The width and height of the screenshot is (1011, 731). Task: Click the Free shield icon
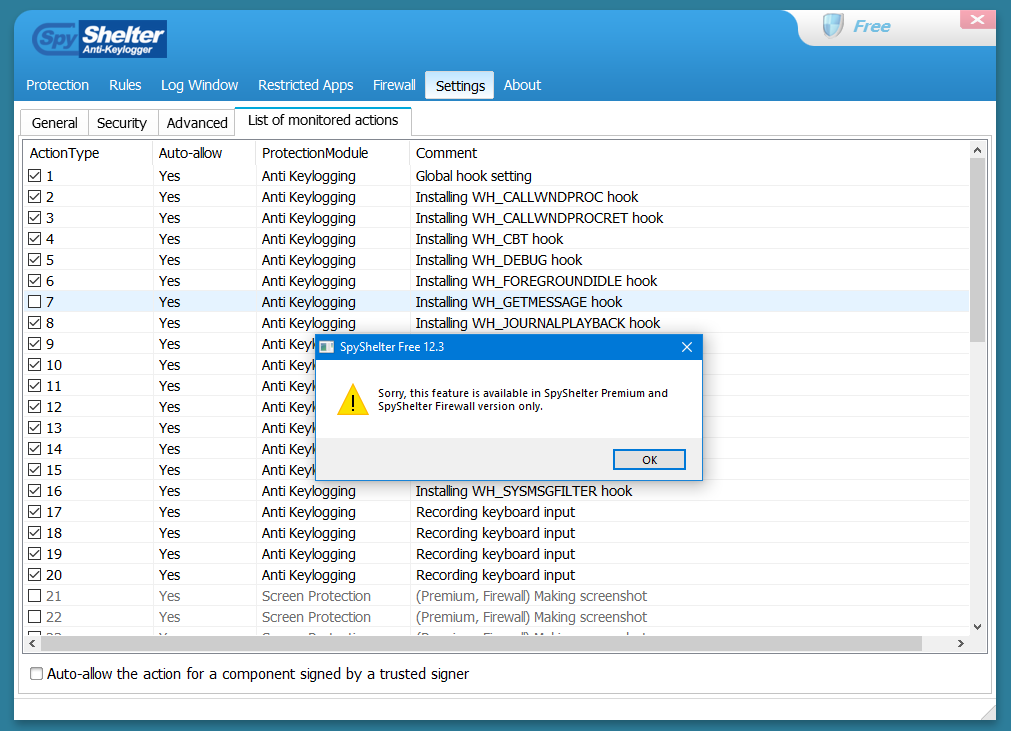pos(832,26)
